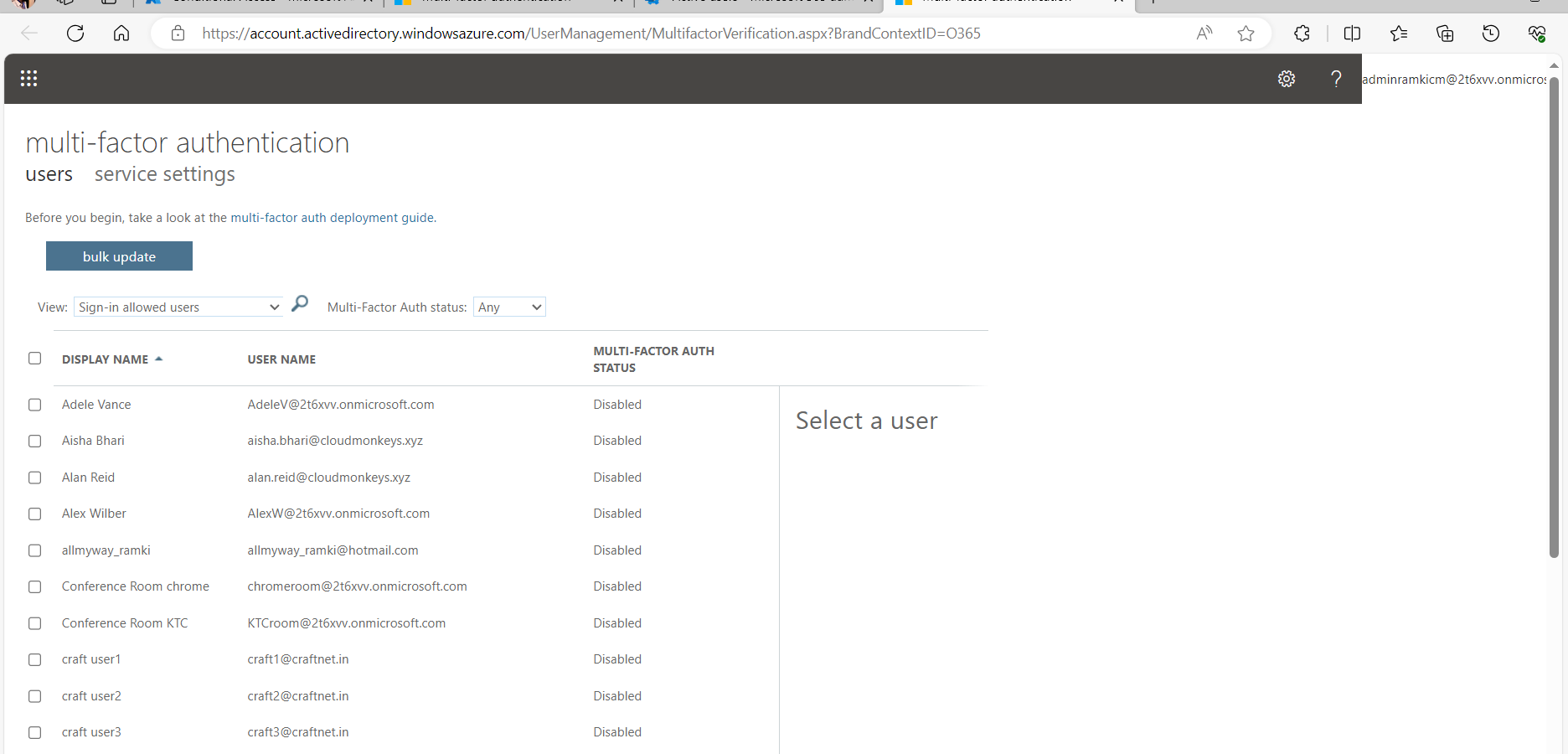1568x754 pixels.
Task: Select the Adele Vance checkbox
Action: (34, 405)
